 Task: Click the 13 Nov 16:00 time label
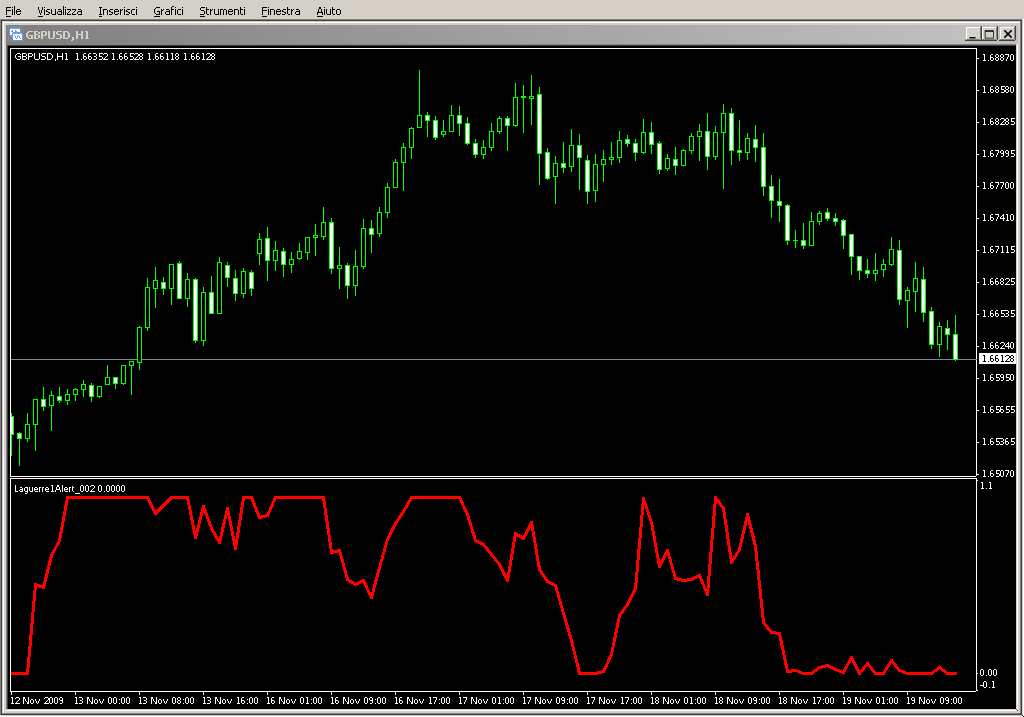coord(230,701)
